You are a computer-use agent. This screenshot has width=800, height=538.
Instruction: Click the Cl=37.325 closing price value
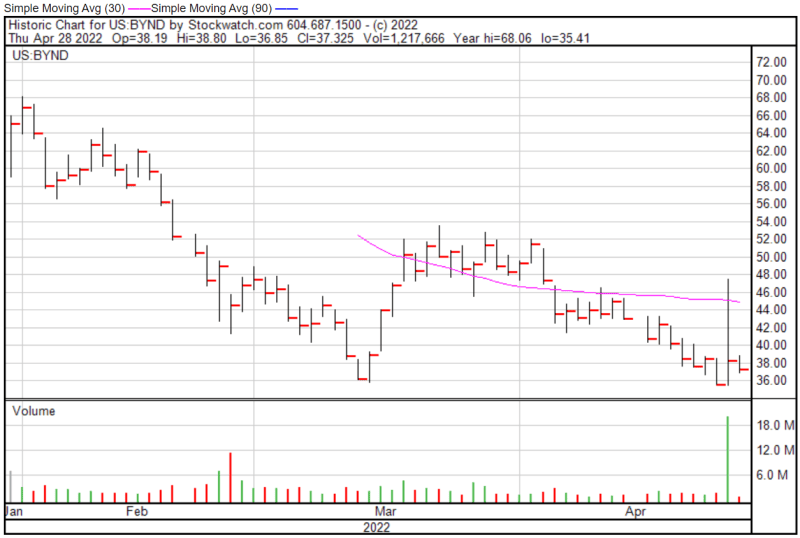325,38
